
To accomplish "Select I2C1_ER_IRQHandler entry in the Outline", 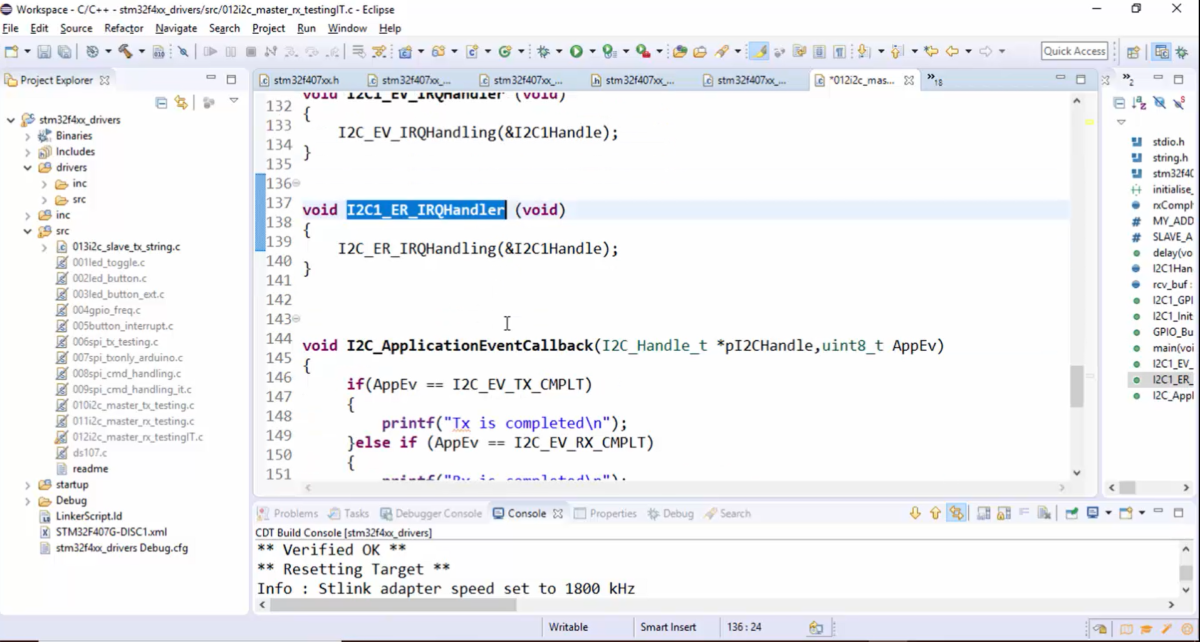I will click(x=1171, y=380).
